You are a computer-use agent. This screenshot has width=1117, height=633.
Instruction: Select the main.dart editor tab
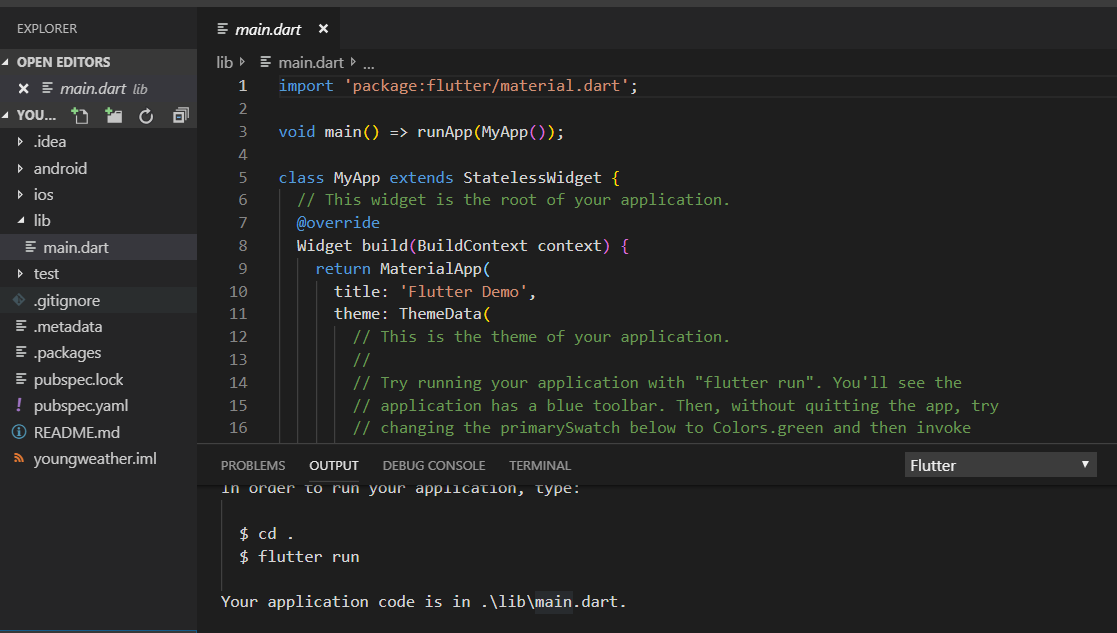(269, 28)
